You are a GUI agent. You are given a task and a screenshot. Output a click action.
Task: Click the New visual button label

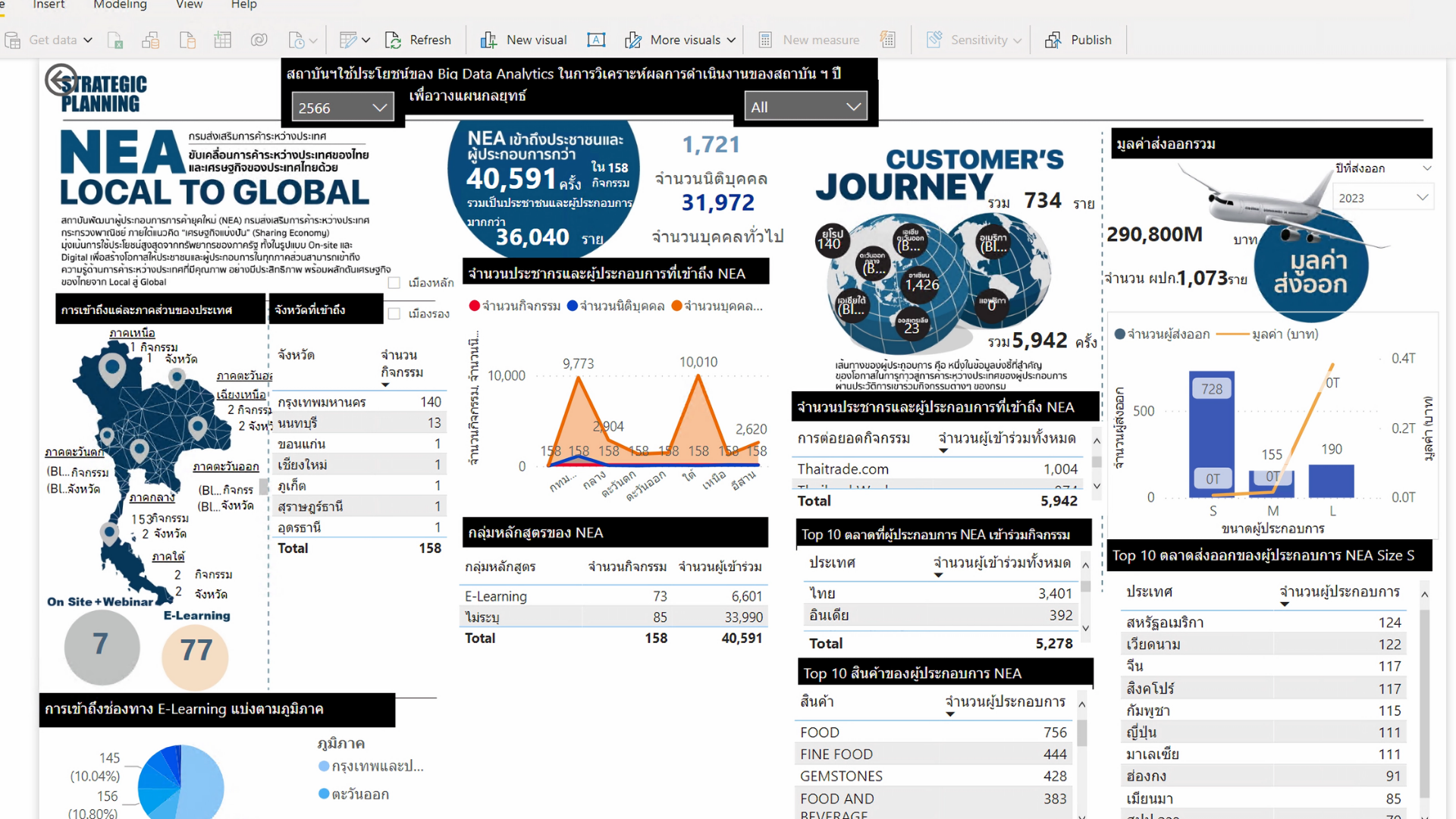tap(536, 40)
